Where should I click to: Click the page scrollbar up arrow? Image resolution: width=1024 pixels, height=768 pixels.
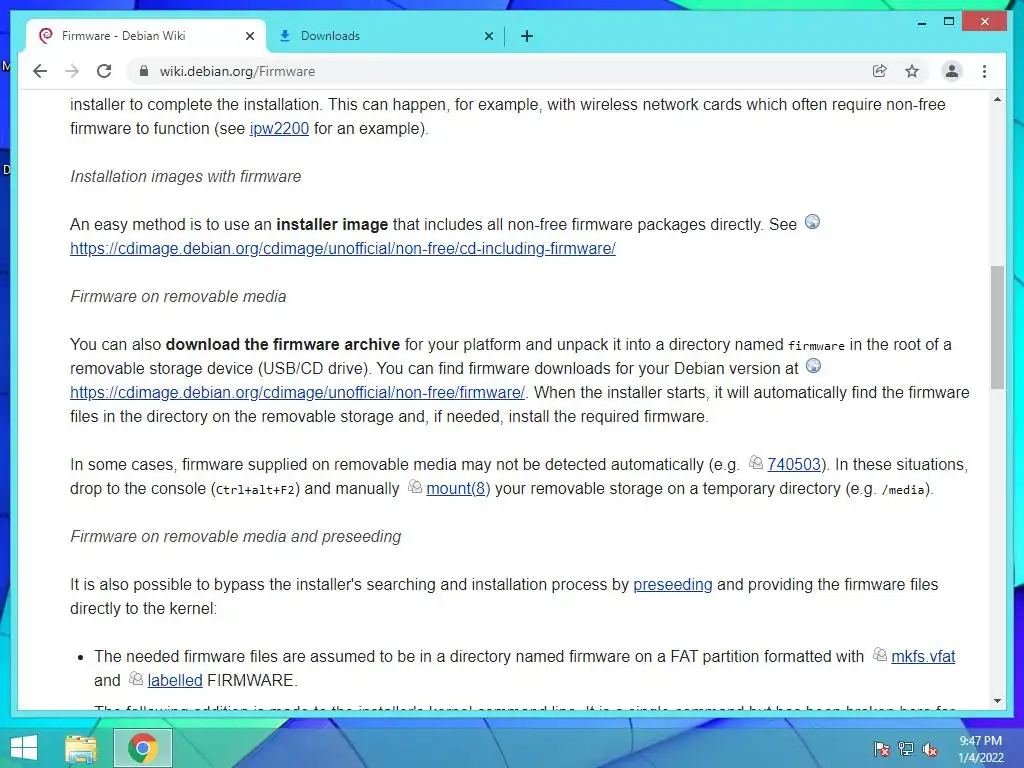click(x=997, y=100)
